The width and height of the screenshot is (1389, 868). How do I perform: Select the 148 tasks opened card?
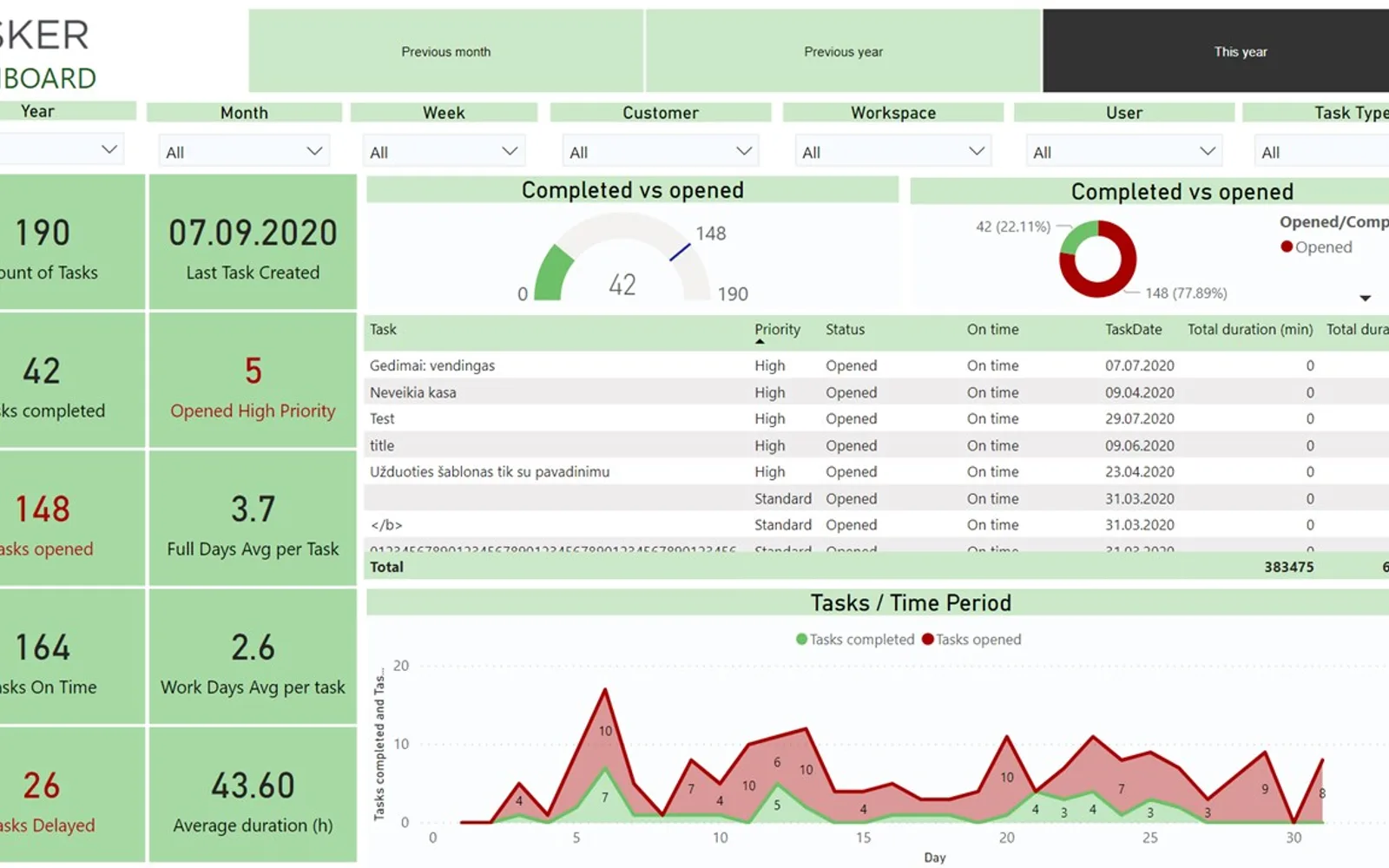72,518
